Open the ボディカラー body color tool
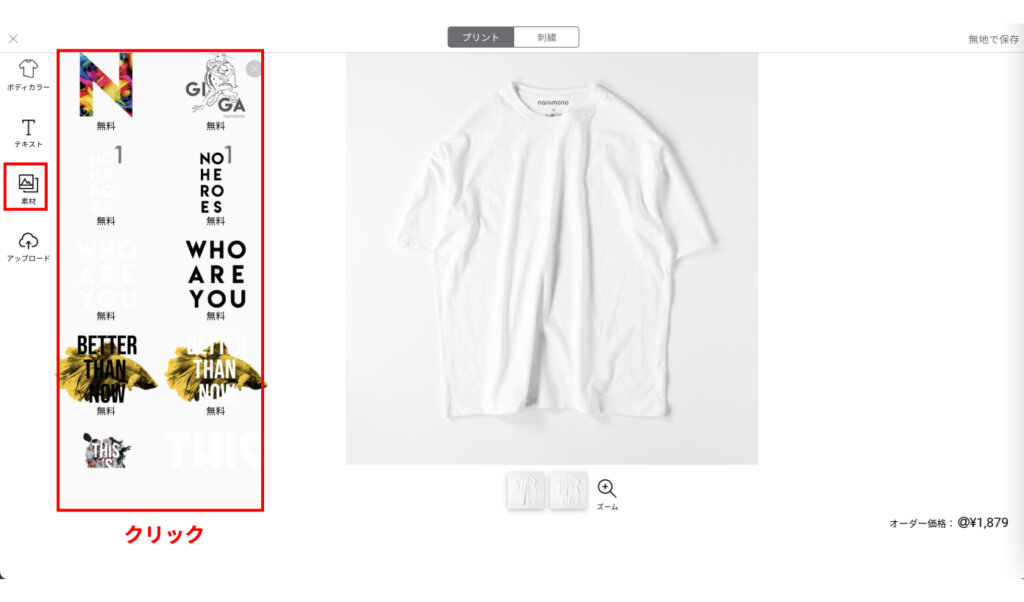Viewport: 1024px width, 602px height. (28, 74)
